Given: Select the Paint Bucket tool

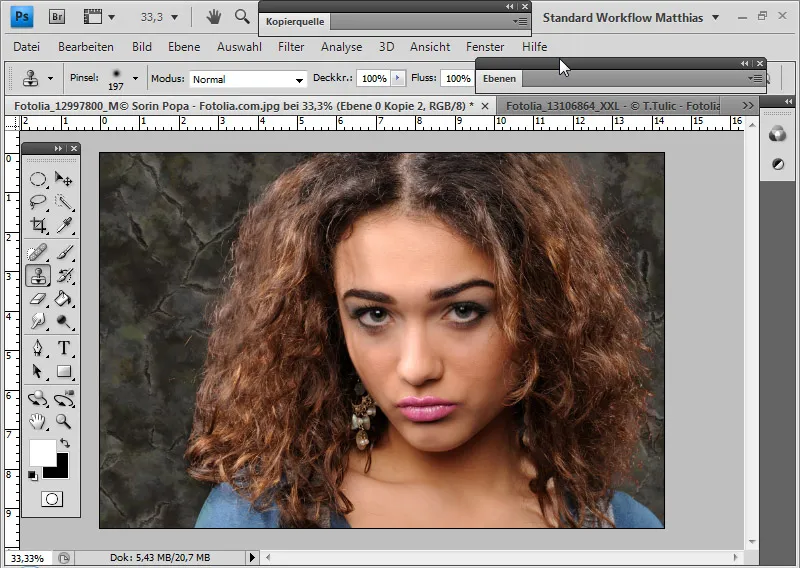Looking at the screenshot, I should point(64,299).
